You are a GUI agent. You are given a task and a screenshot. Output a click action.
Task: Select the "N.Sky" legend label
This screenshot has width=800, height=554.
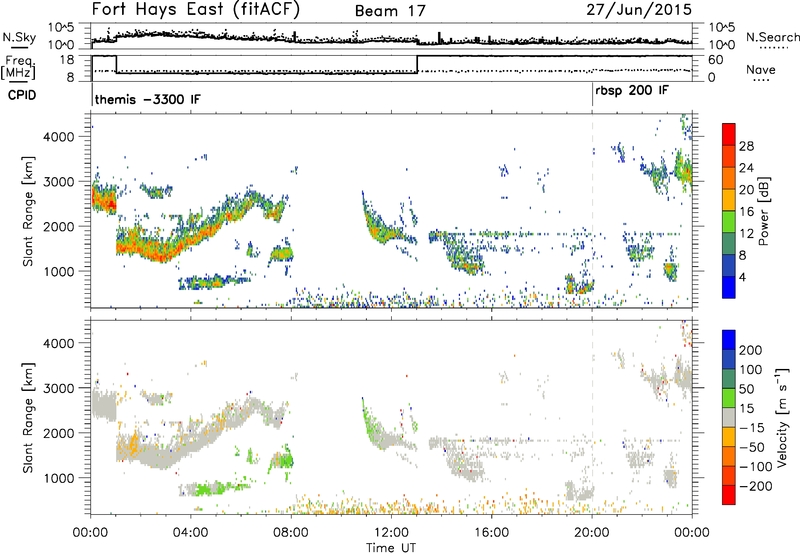tap(19, 37)
